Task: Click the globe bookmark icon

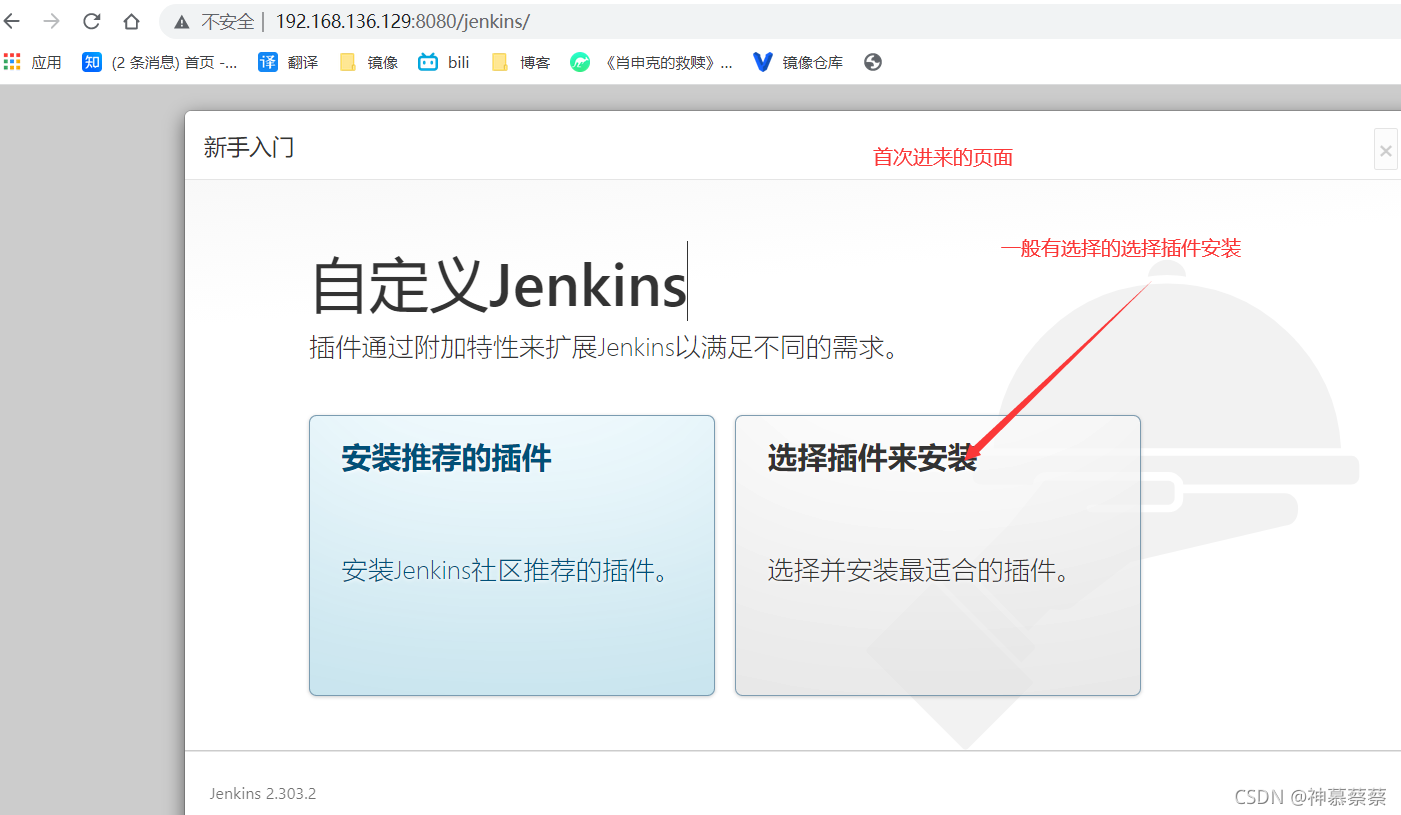Action: click(873, 62)
